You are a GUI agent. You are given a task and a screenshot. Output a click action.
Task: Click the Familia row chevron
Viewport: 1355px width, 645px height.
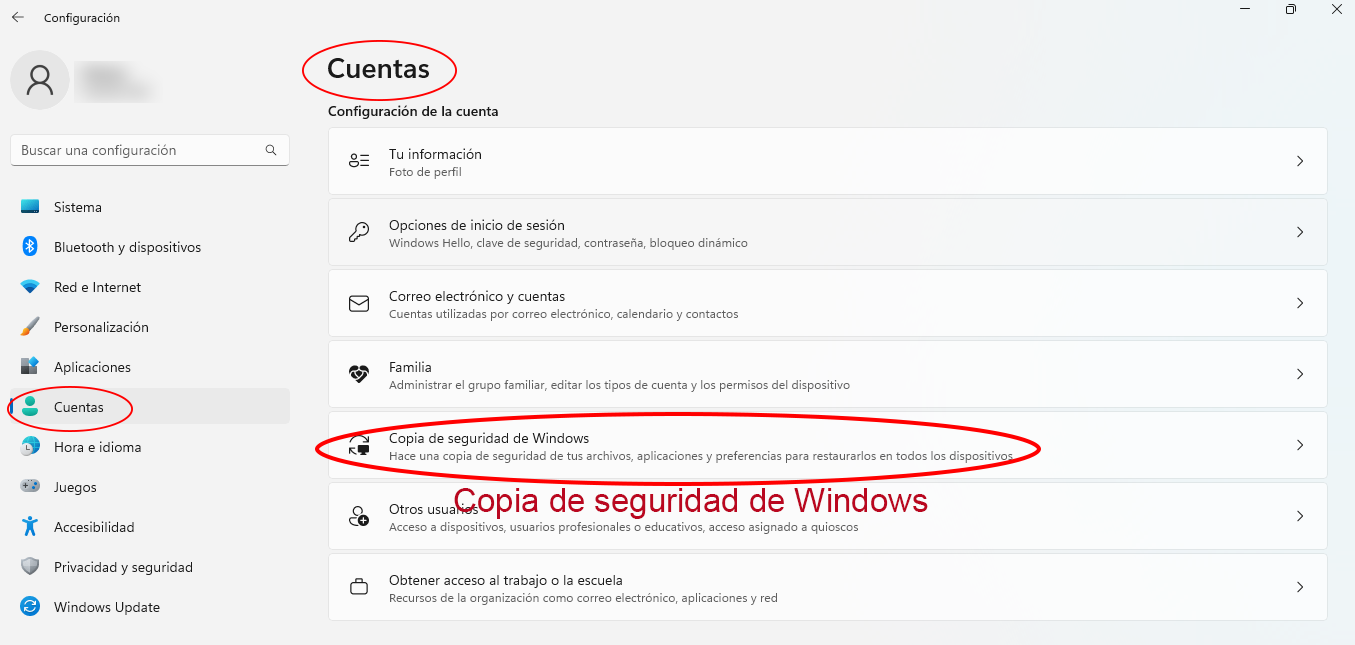click(x=1300, y=374)
